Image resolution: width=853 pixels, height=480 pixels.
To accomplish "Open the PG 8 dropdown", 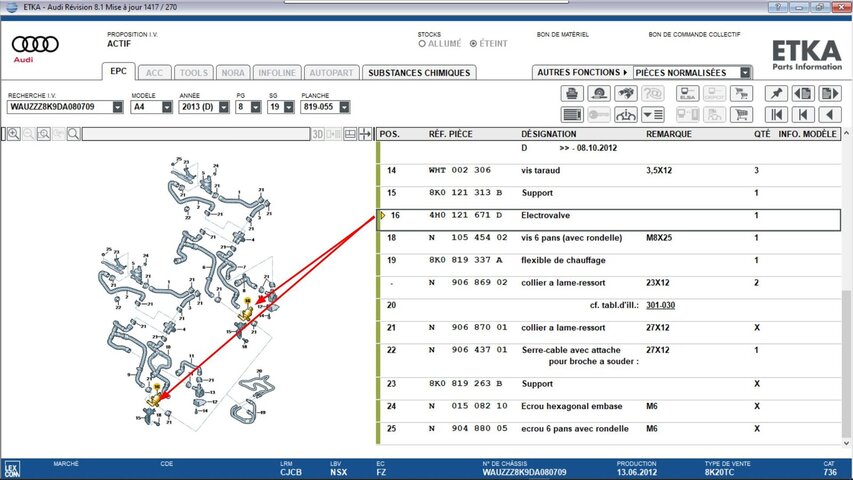I will point(256,107).
